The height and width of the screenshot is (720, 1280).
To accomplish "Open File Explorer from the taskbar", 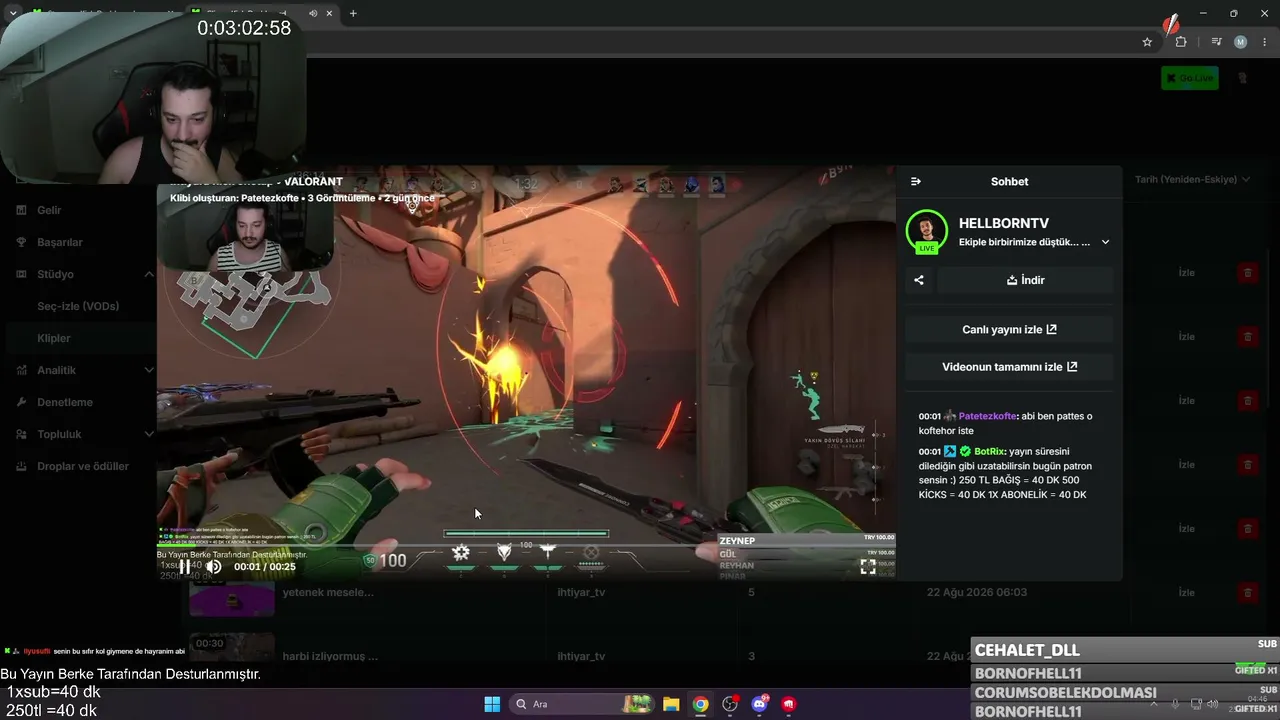I will (x=671, y=704).
